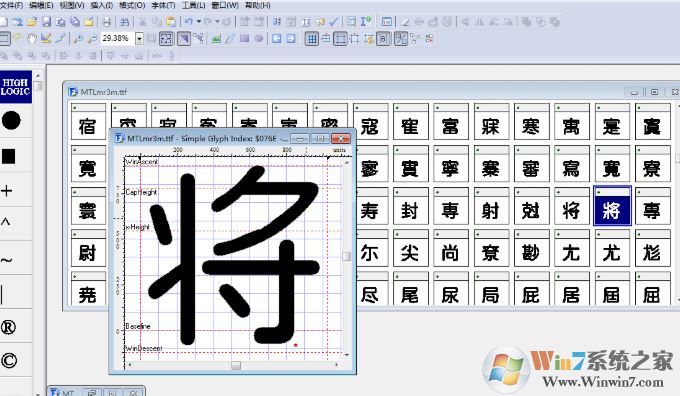Image resolution: width=680 pixels, height=396 pixels.
Task: Open Find with the binoculars icon
Action: (124, 22)
